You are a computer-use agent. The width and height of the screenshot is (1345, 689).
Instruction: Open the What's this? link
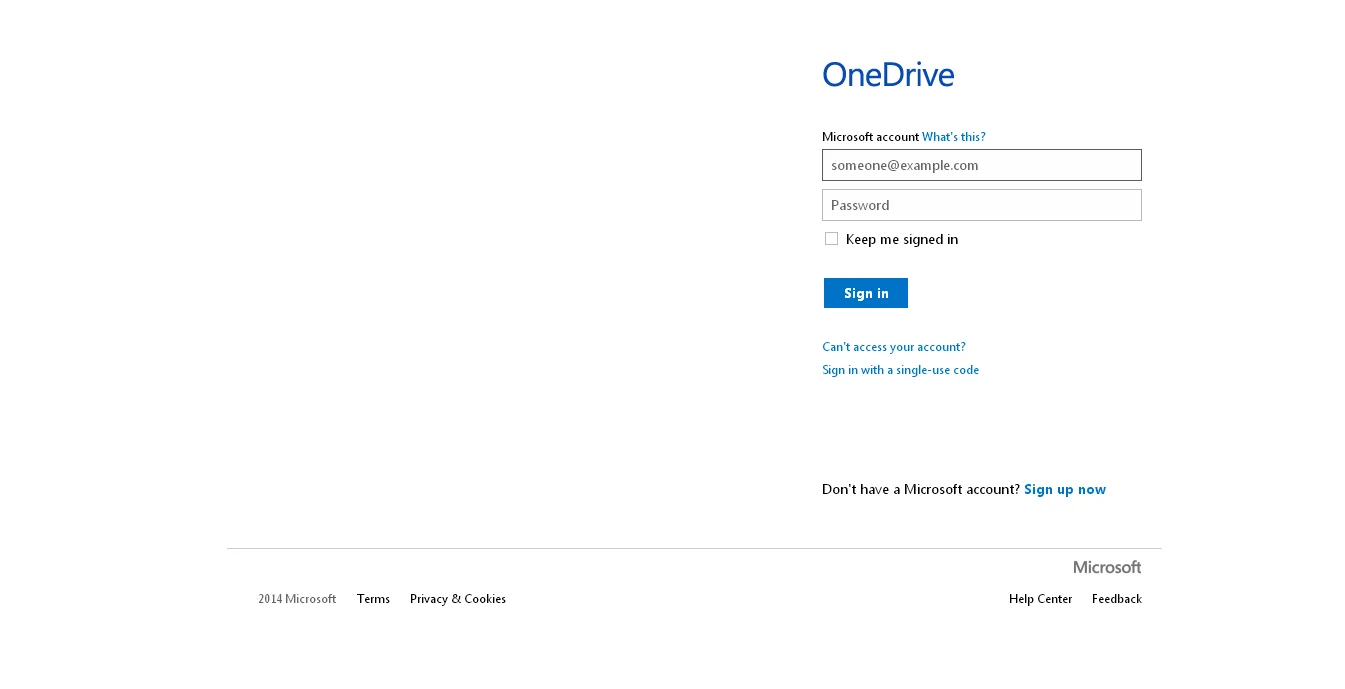coord(953,137)
